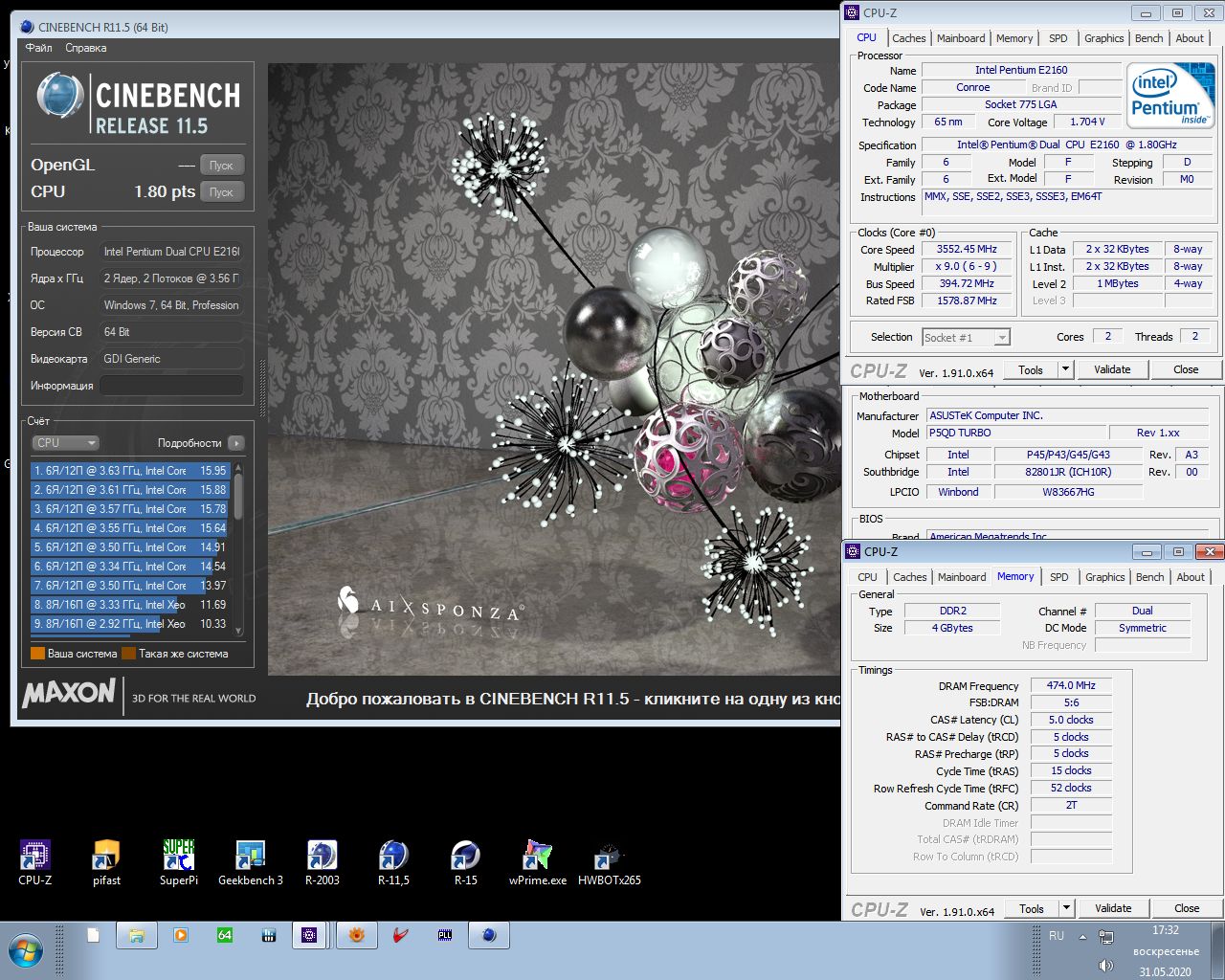This screenshot has height=980, width=1225.
Task: Click the Intel Pentium logo in CPU-Z
Action: pyautogui.click(x=1170, y=96)
